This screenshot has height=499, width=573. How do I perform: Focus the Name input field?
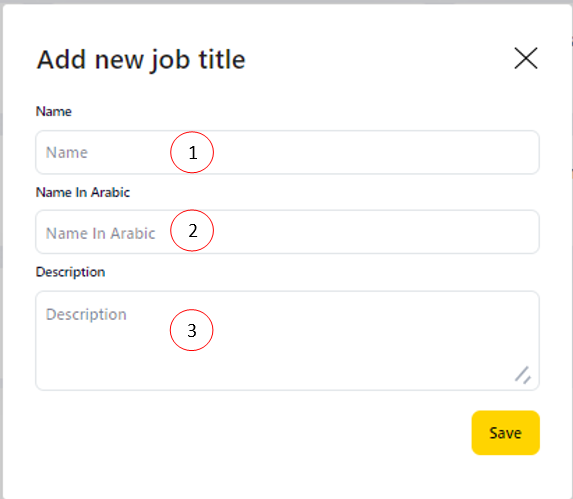[x=287, y=152]
